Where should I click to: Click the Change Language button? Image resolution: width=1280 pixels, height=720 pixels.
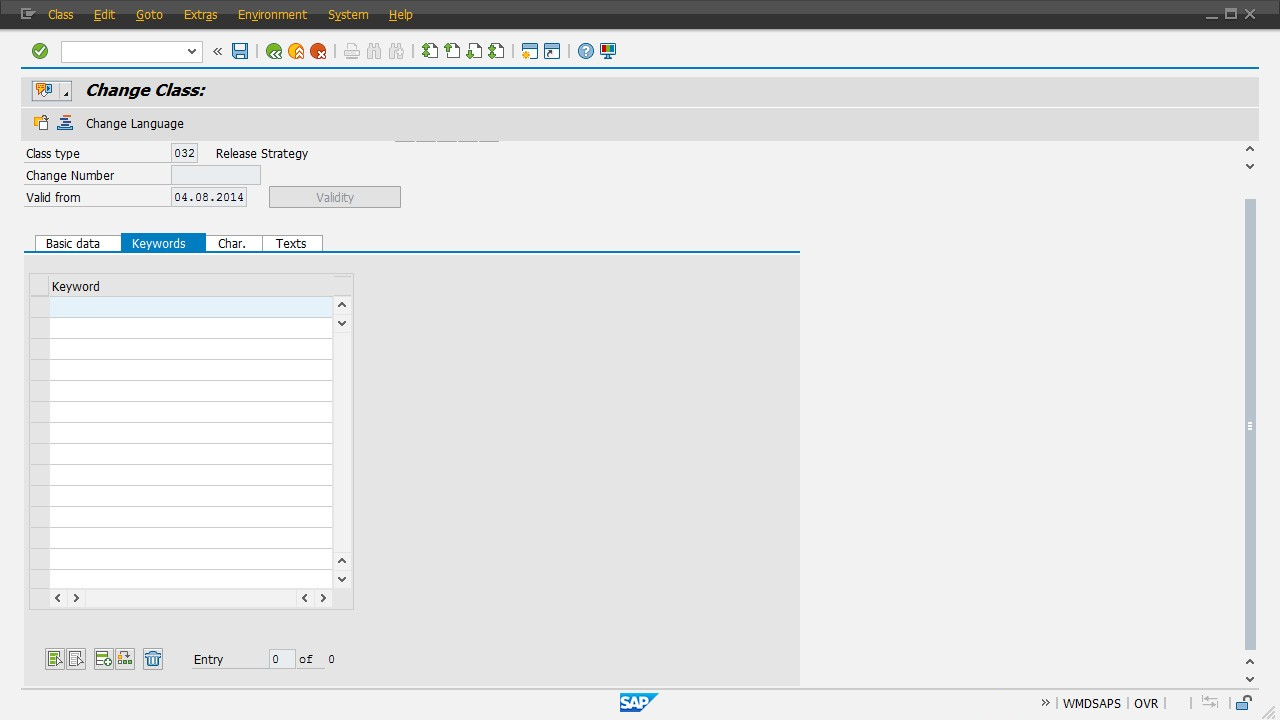[x=134, y=123]
